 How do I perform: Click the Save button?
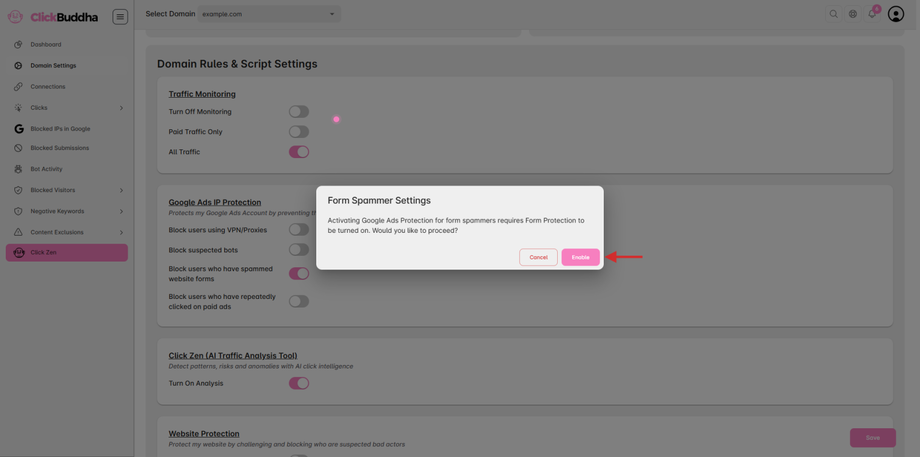(x=872, y=438)
